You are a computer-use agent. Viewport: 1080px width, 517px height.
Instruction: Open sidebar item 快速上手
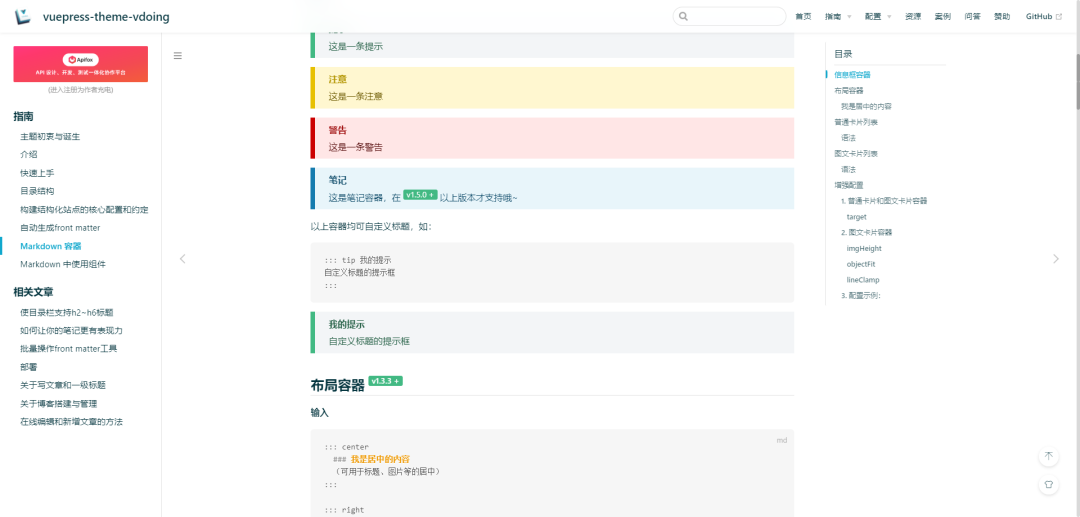pos(37,173)
